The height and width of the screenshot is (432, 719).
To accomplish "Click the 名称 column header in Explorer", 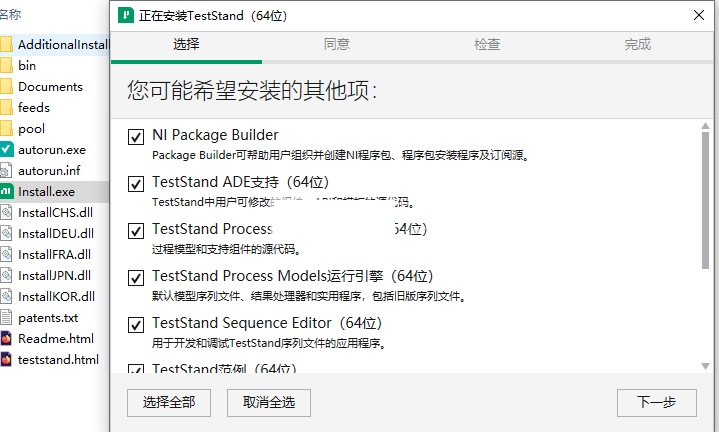I will click(x=10, y=15).
